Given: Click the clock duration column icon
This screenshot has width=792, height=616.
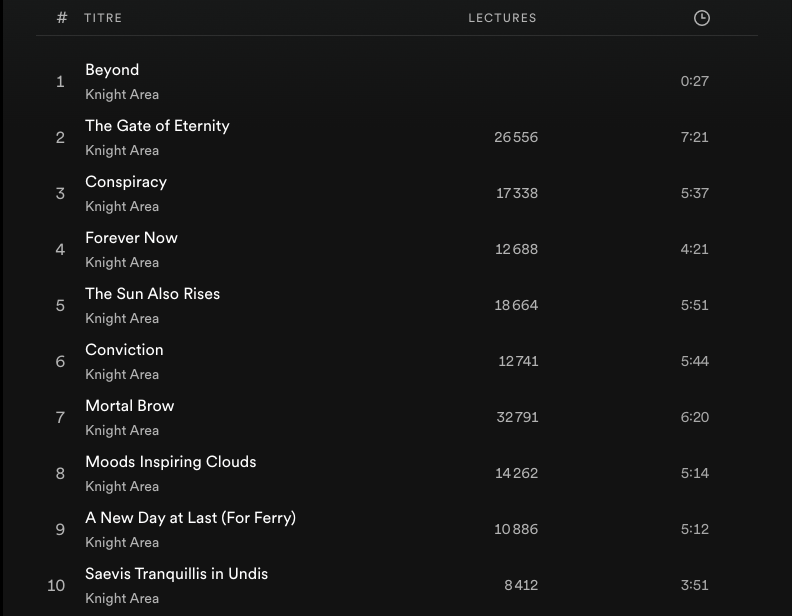Looking at the screenshot, I should click(702, 18).
